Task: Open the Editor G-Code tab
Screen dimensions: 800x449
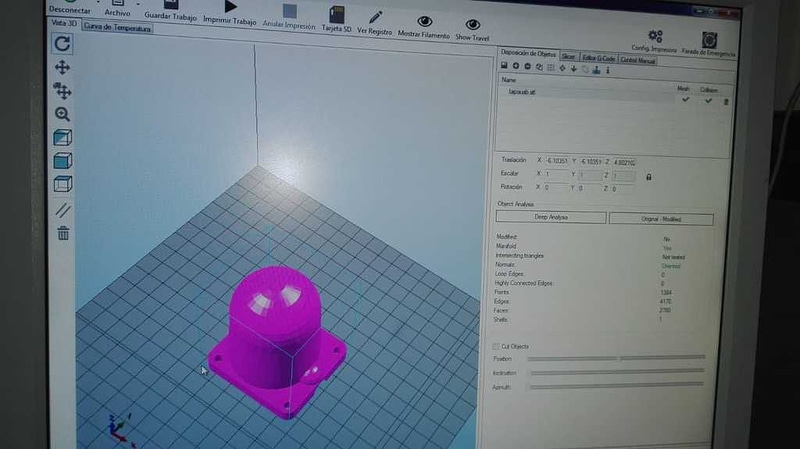Action: 598,58
